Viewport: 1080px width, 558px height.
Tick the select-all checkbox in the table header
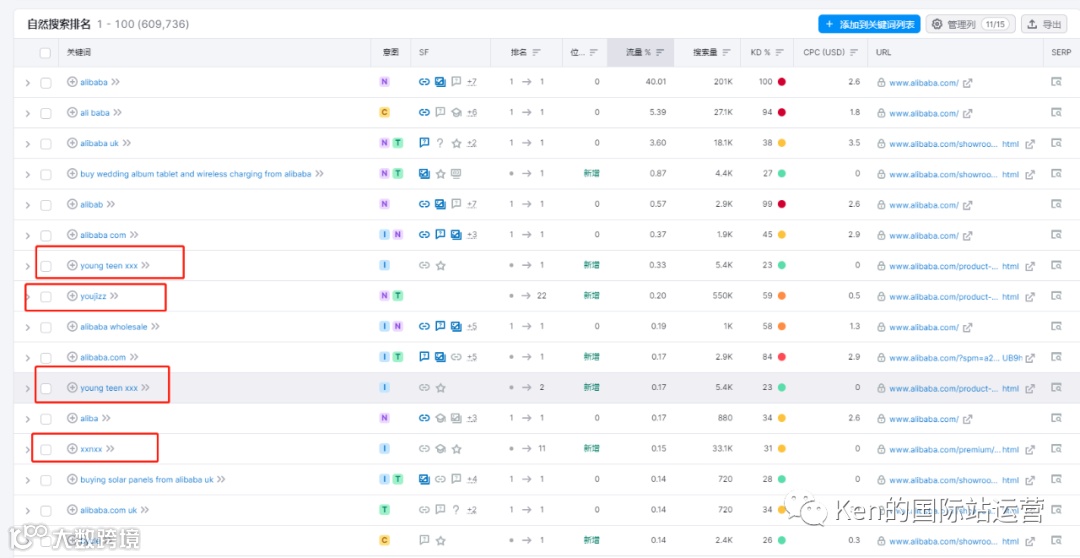(x=45, y=52)
